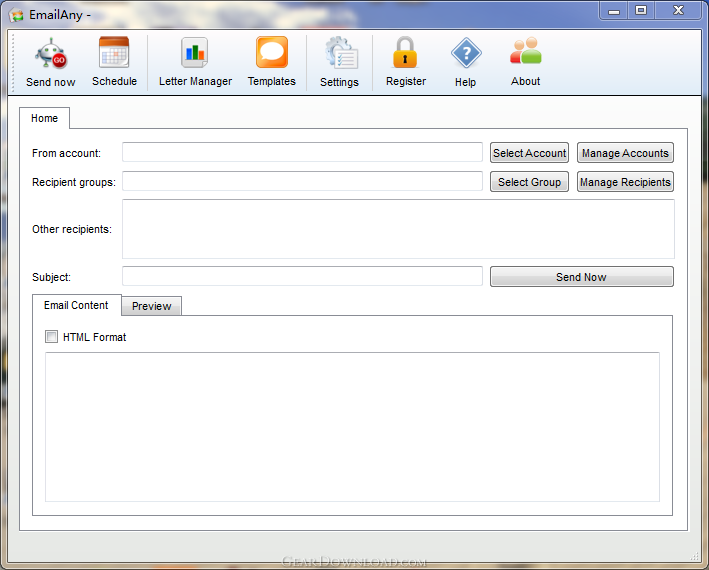Minimize the EmailAny window
The image size is (709, 570).
coord(614,11)
